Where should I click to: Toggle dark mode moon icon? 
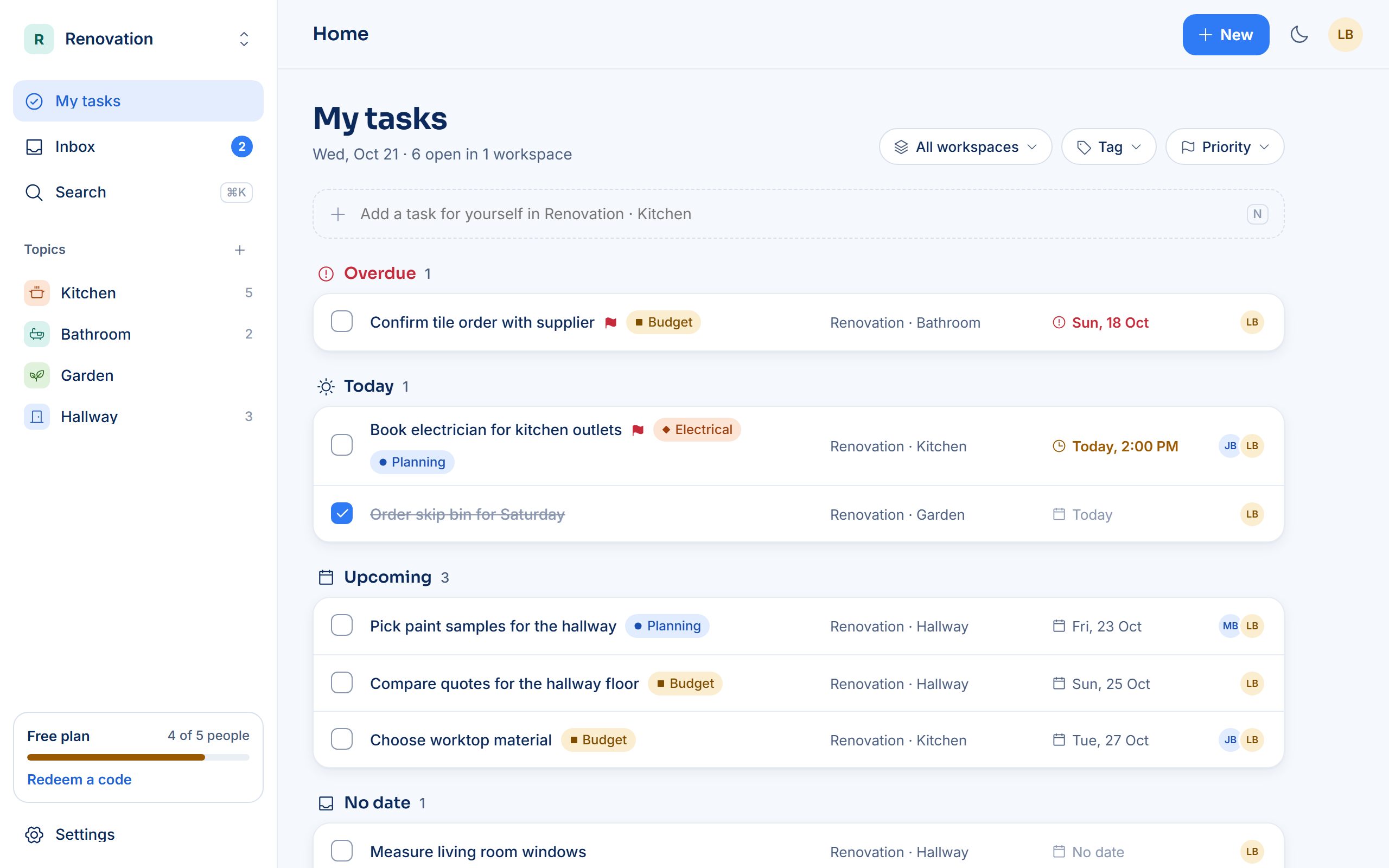click(x=1299, y=34)
